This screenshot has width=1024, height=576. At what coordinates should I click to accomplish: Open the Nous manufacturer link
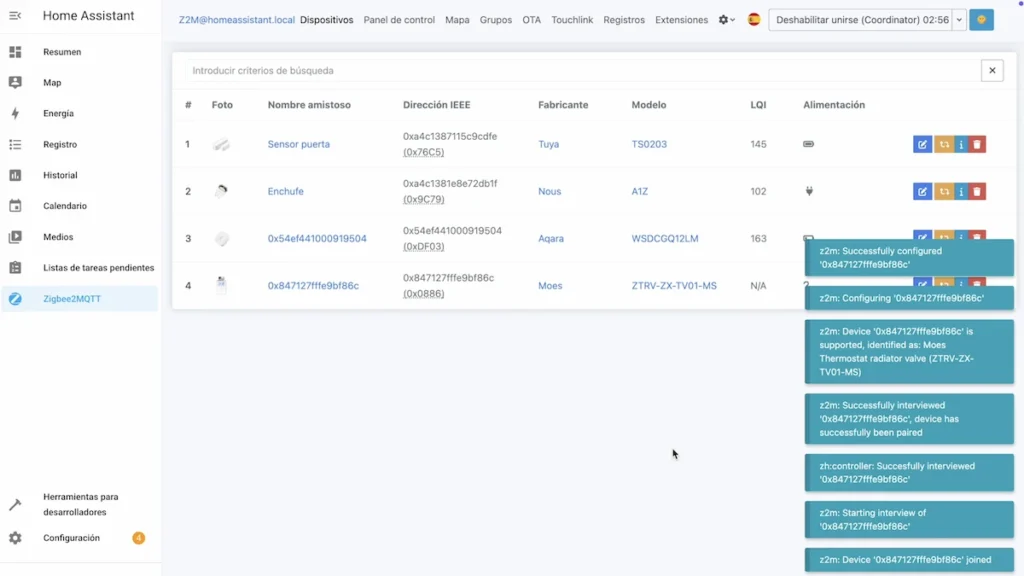tap(549, 191)
